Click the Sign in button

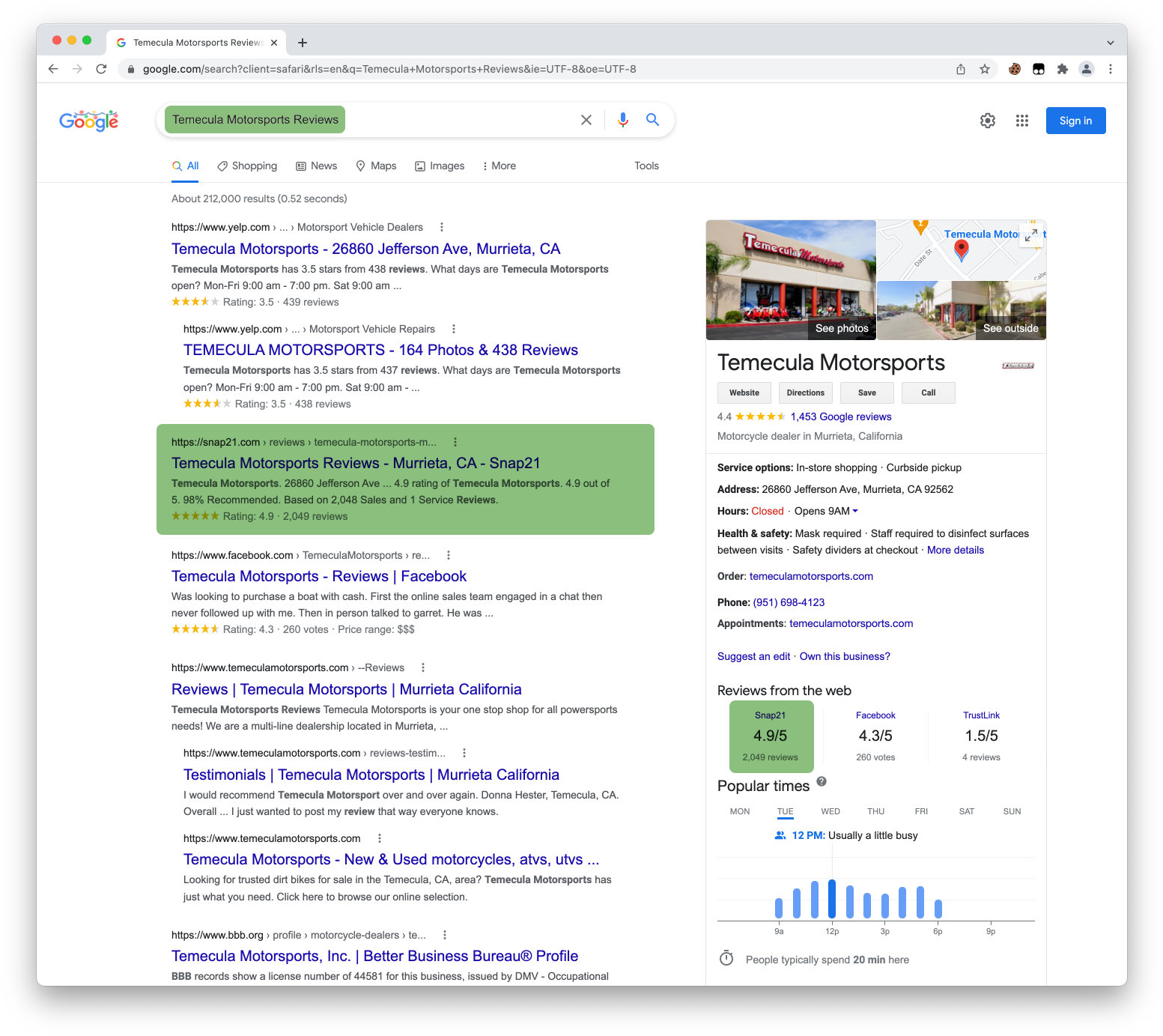tap(1075, 121)
